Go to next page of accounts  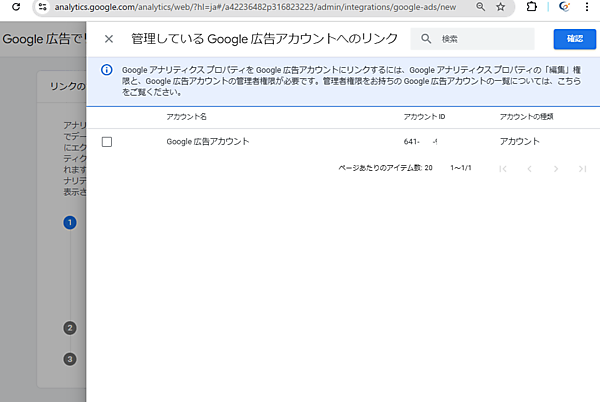pyautogui.click(x=557, y=169)
